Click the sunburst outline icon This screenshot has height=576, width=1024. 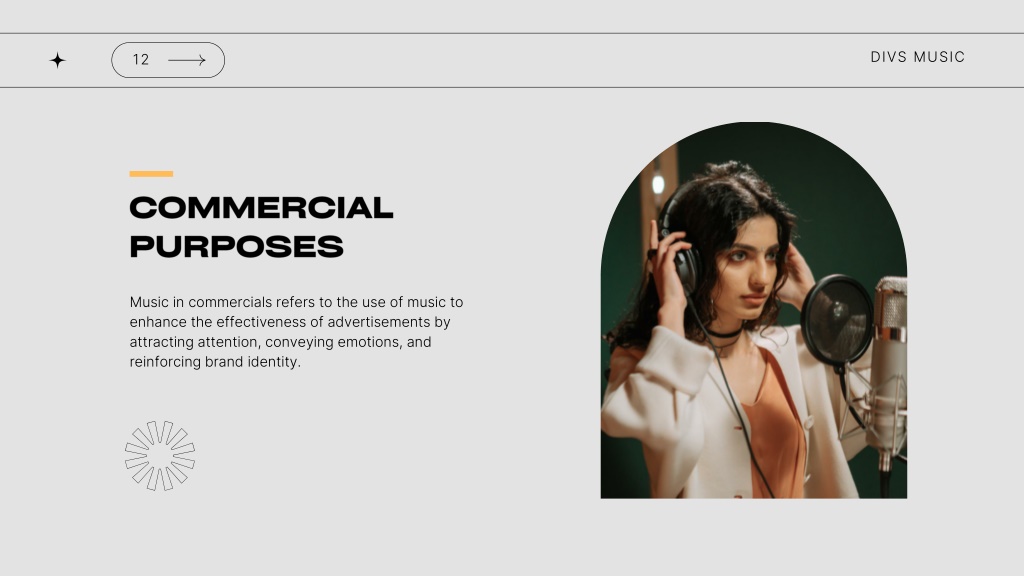pos(160,455)
